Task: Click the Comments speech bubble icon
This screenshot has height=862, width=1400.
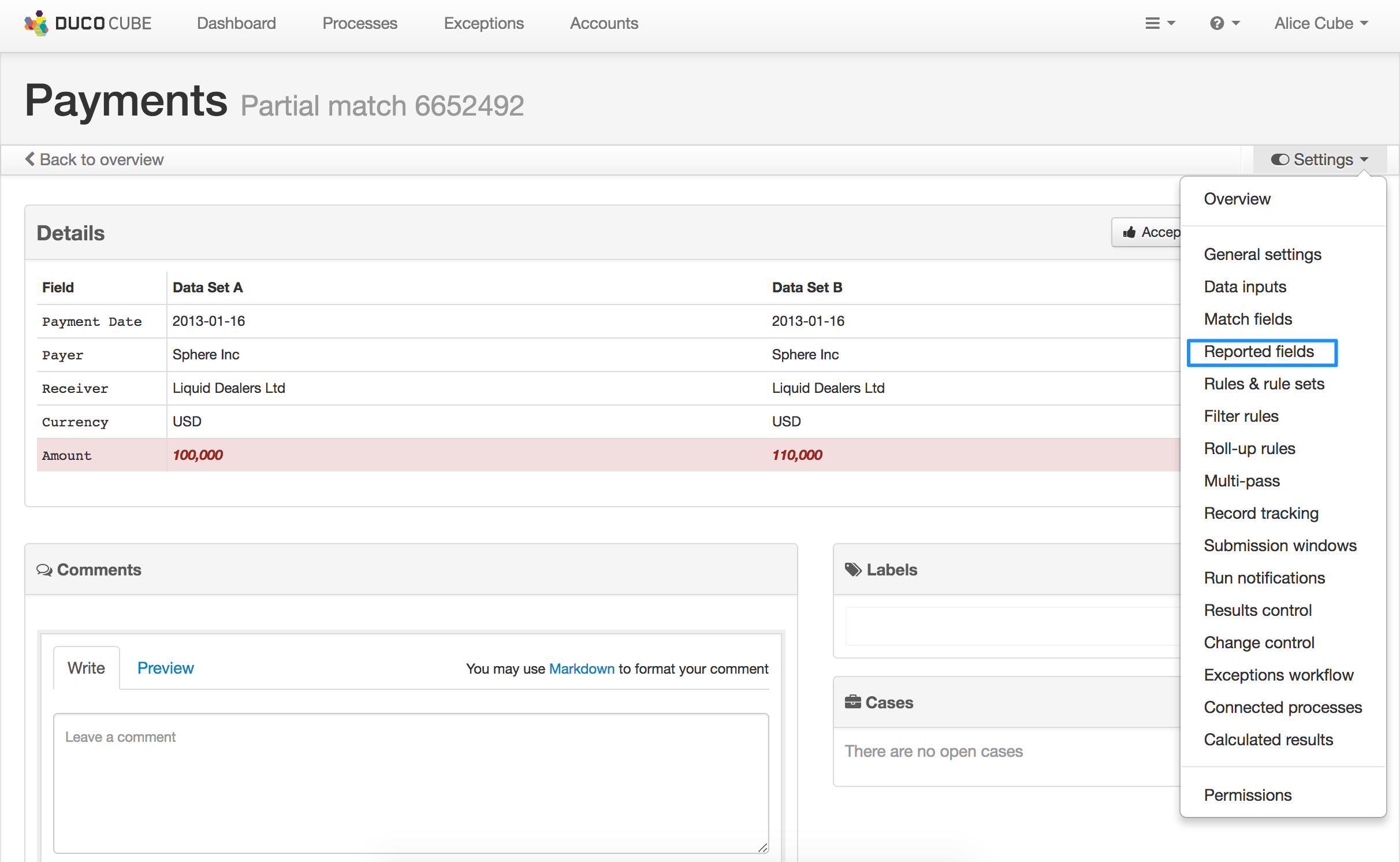Action: coord(44,570)
